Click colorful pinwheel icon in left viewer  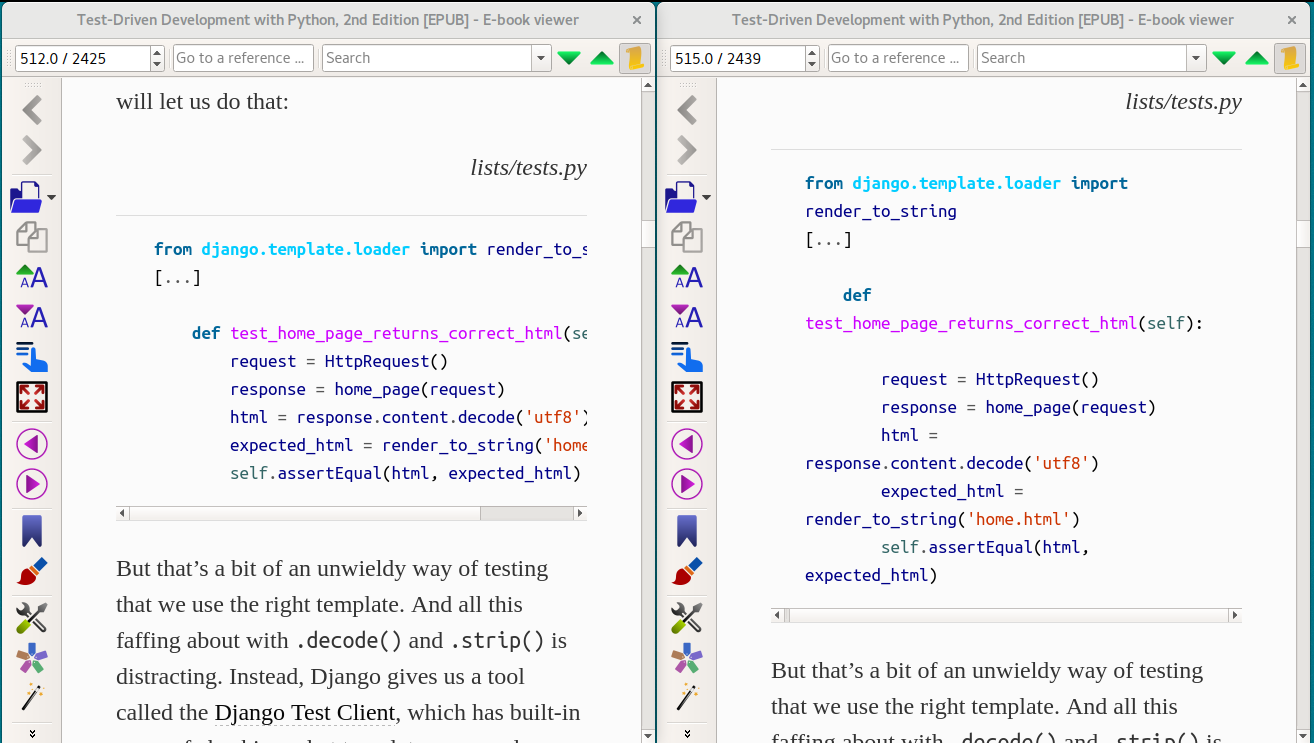[x=32, y=658]
